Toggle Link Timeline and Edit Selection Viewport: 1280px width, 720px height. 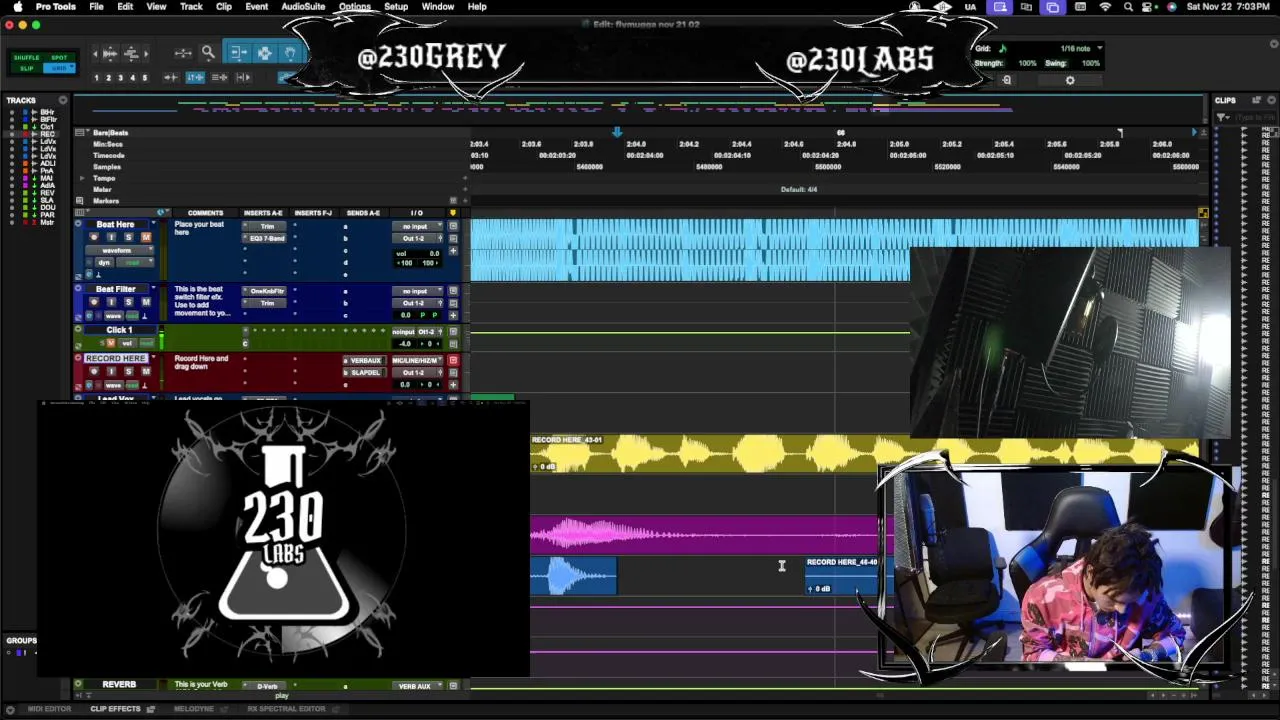[195, 77]
